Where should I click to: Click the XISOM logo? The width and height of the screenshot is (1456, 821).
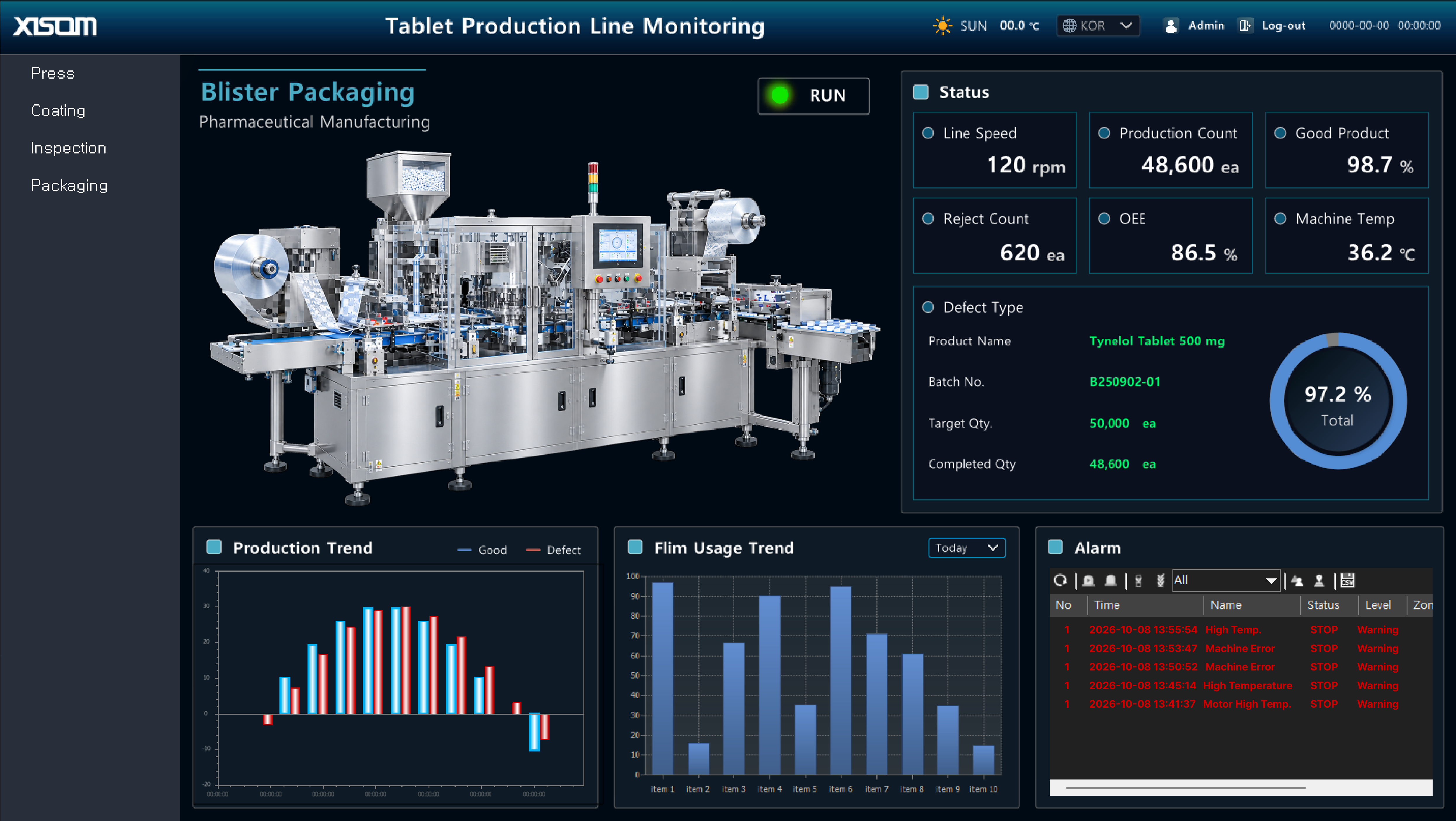[x=55, y=26]
